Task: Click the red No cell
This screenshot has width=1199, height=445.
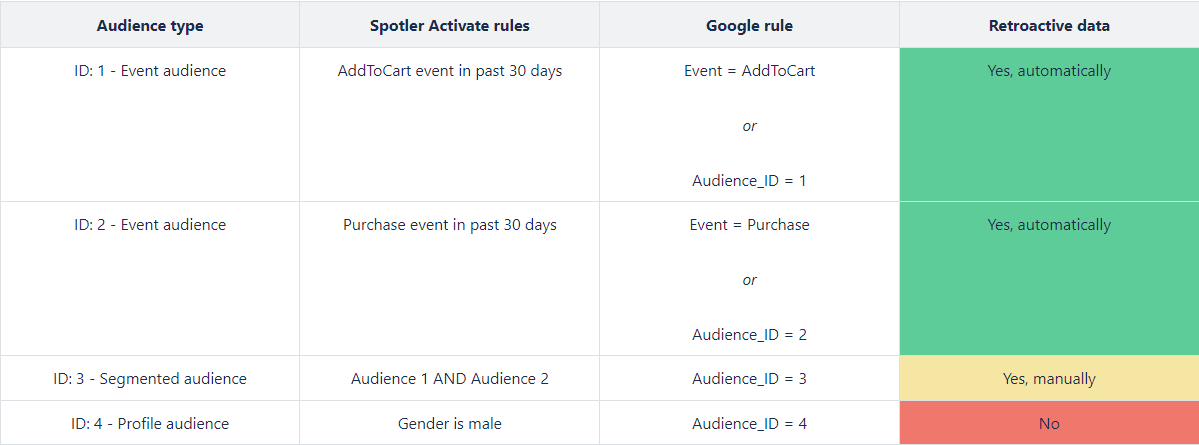Action: tap(1049, 423)
